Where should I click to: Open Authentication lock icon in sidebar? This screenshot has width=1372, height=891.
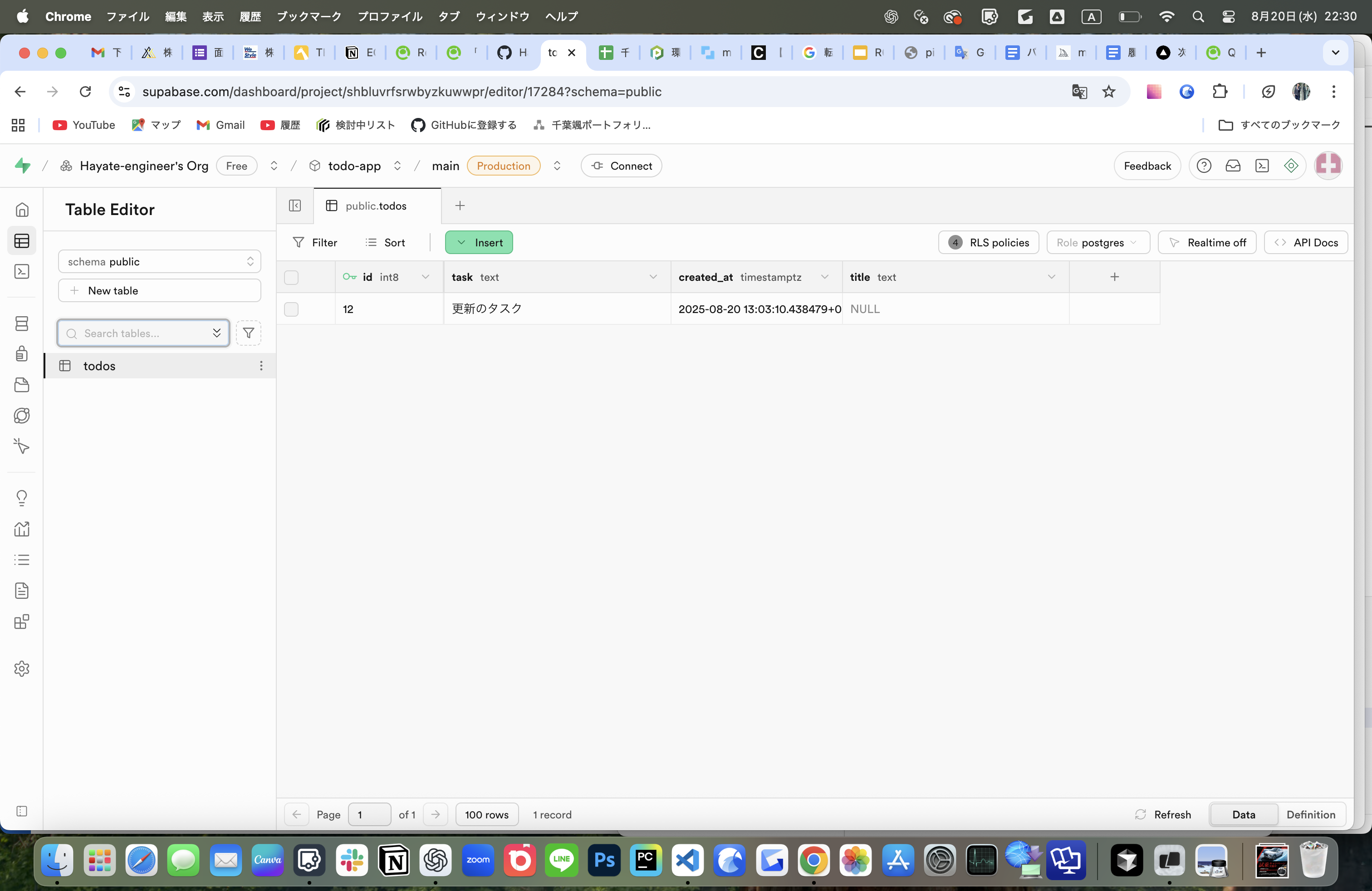click(22, 353)
